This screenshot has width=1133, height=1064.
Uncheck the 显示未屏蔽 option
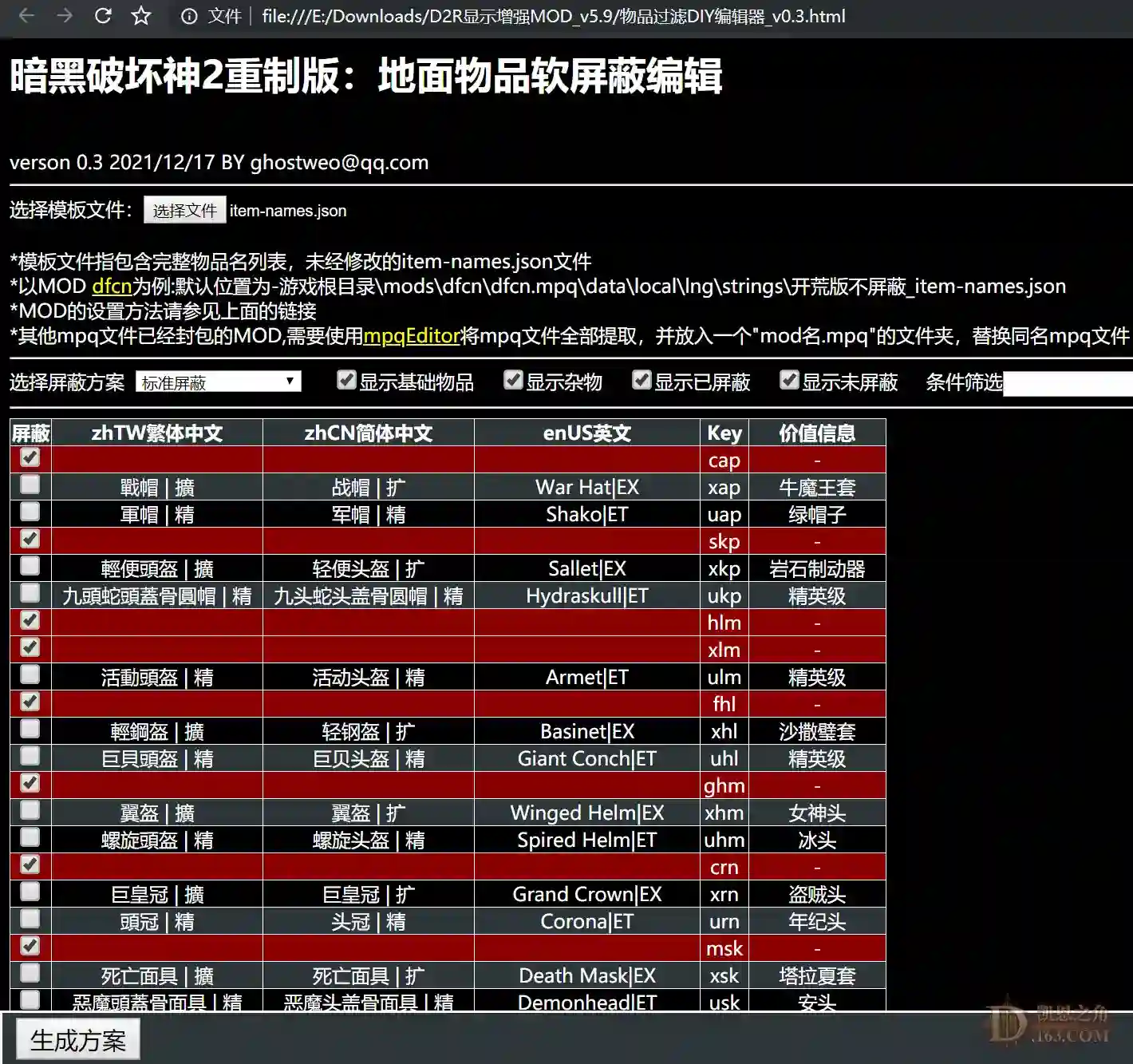(790, 381)
